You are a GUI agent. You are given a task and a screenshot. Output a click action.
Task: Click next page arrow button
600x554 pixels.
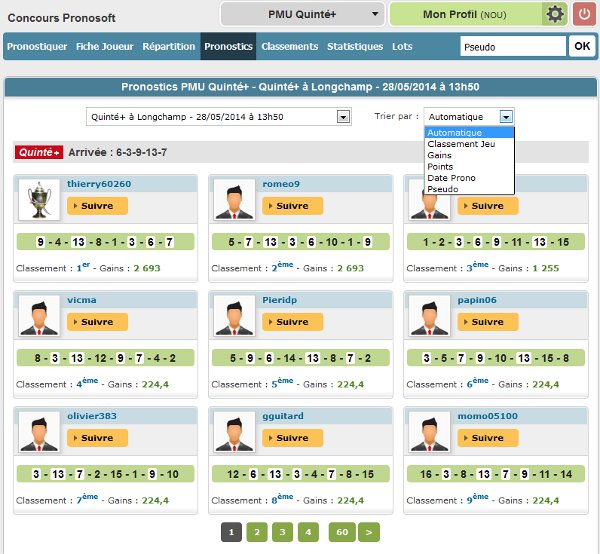[369, 532]
